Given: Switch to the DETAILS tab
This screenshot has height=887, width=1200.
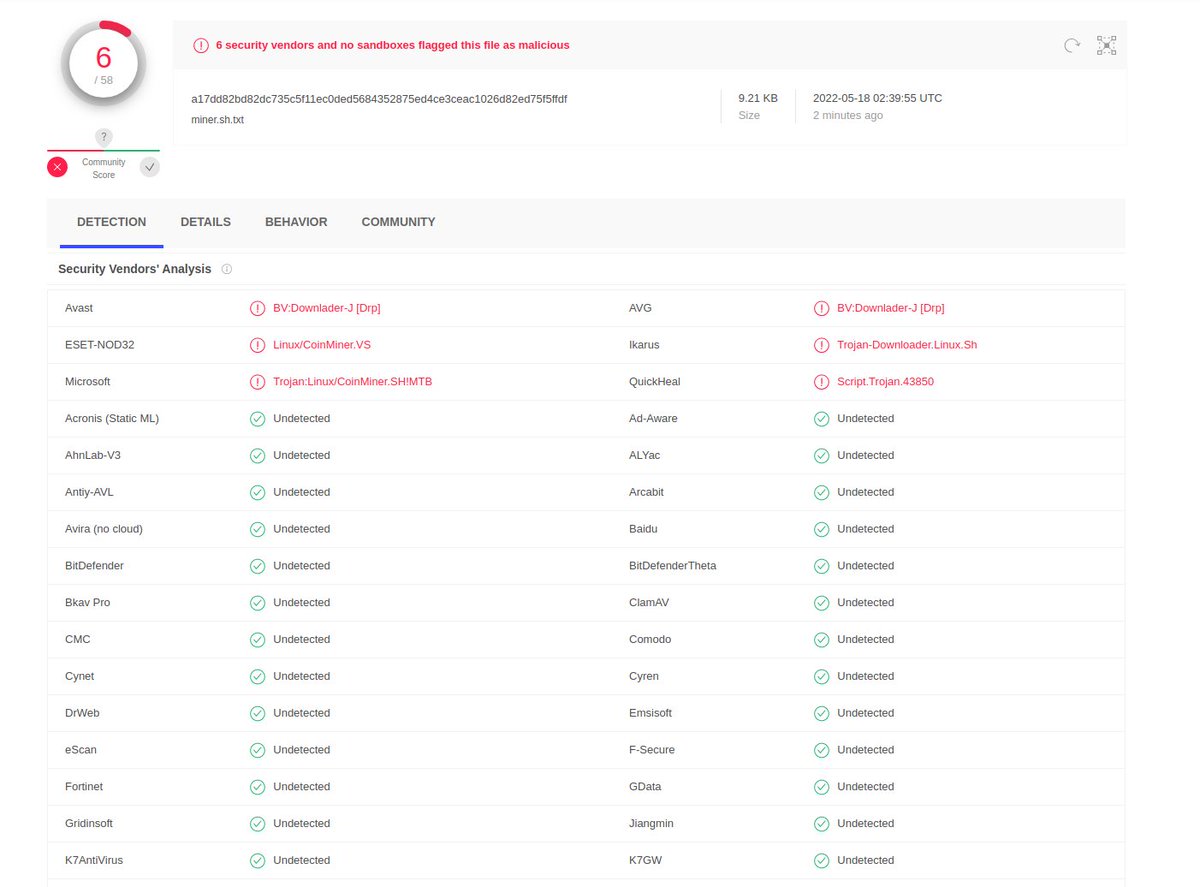Looking at the screenshot, I should [206, 222].
